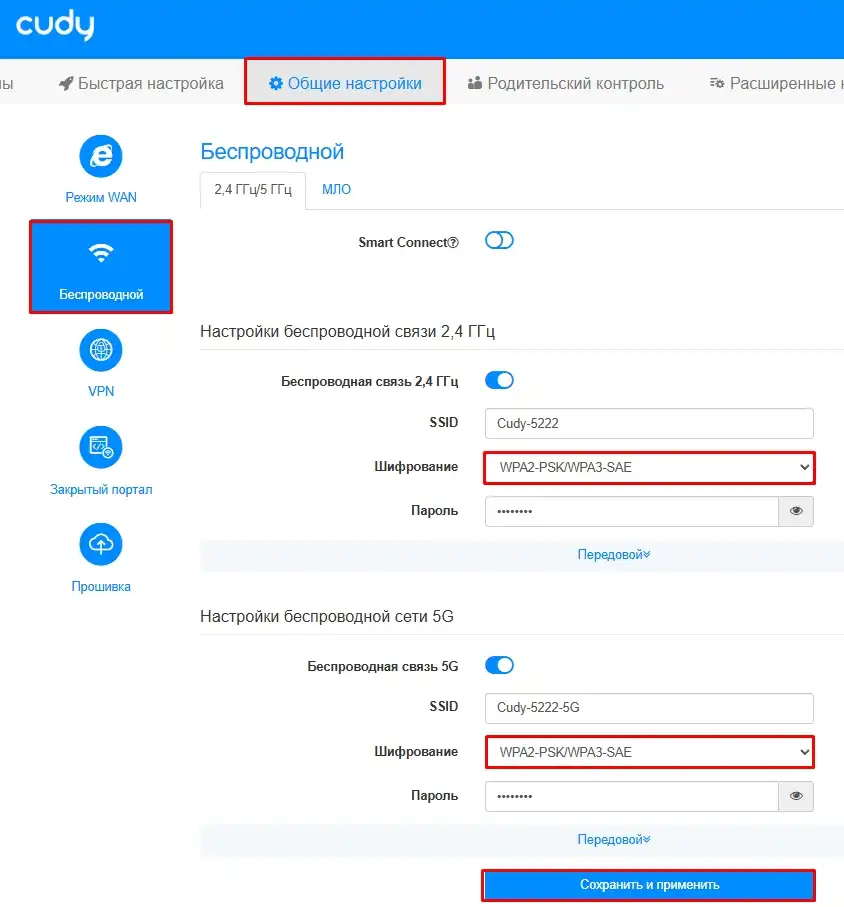Click heading Настройки беспроводной связи 2,4 ГГц

coord(348,331)
